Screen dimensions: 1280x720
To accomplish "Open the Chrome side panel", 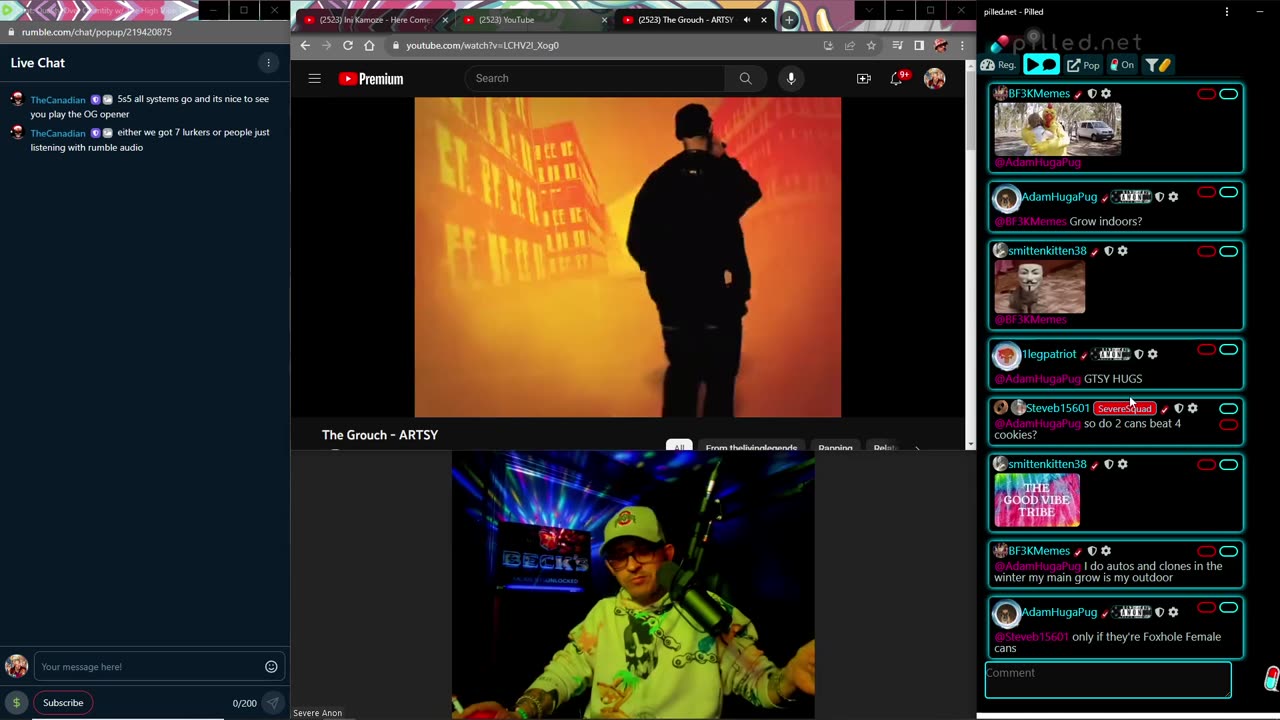I will coord(919,45).
